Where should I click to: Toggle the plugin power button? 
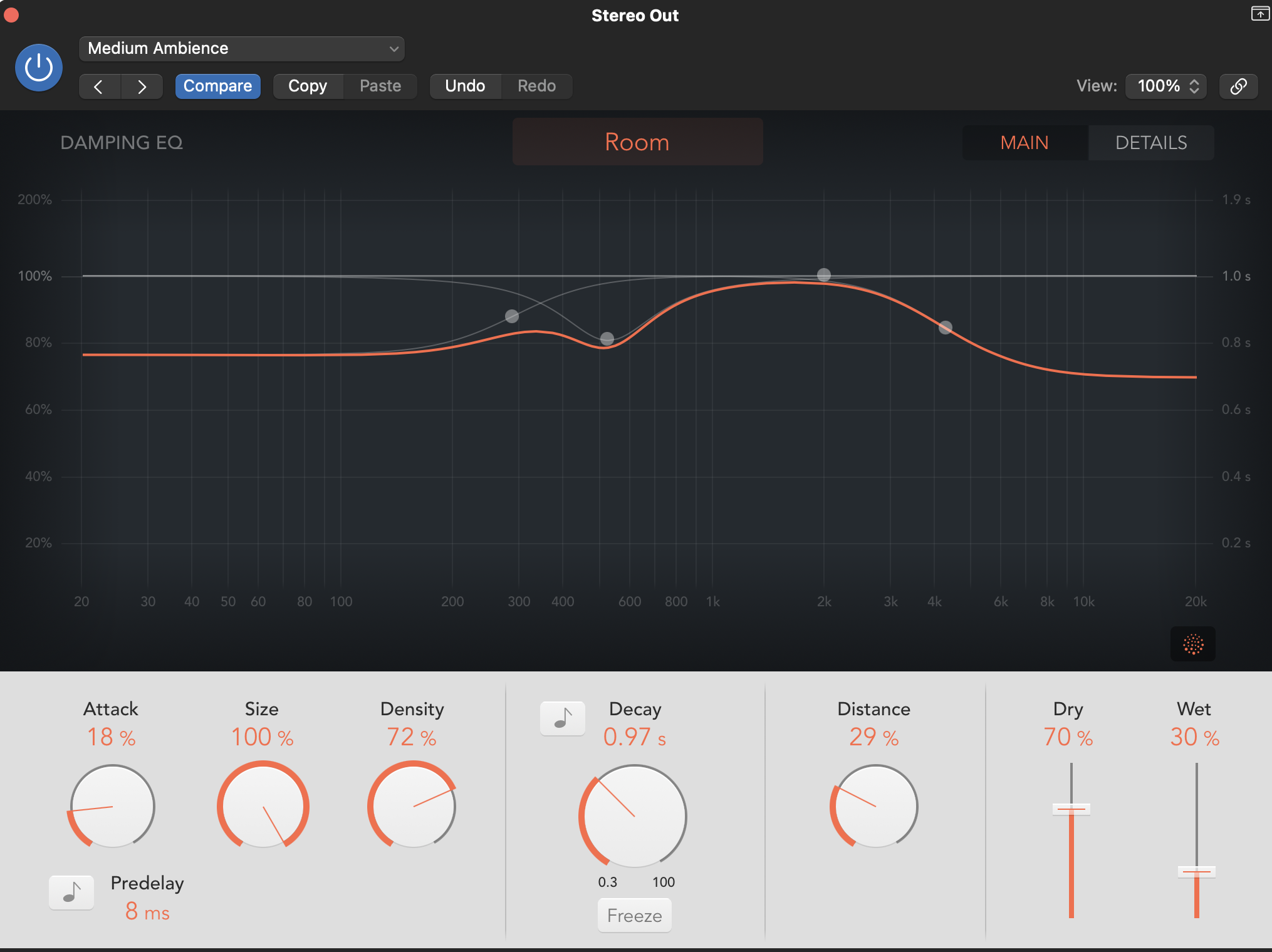38,67
